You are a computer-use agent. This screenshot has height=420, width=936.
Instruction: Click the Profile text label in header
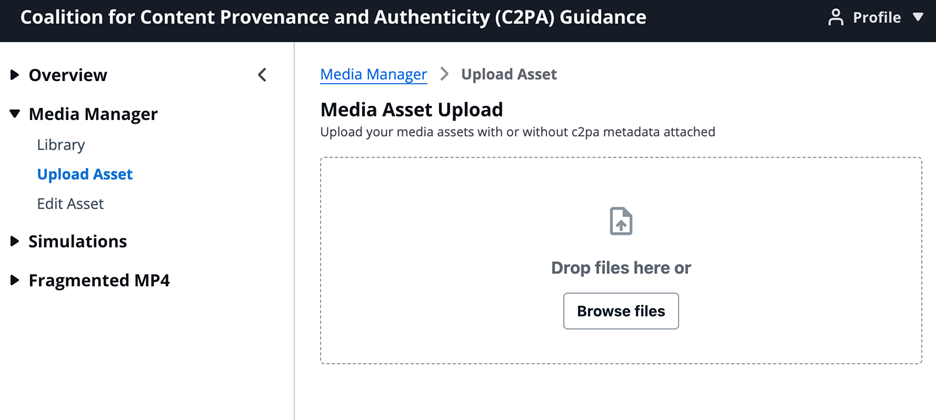click(877, 18)
